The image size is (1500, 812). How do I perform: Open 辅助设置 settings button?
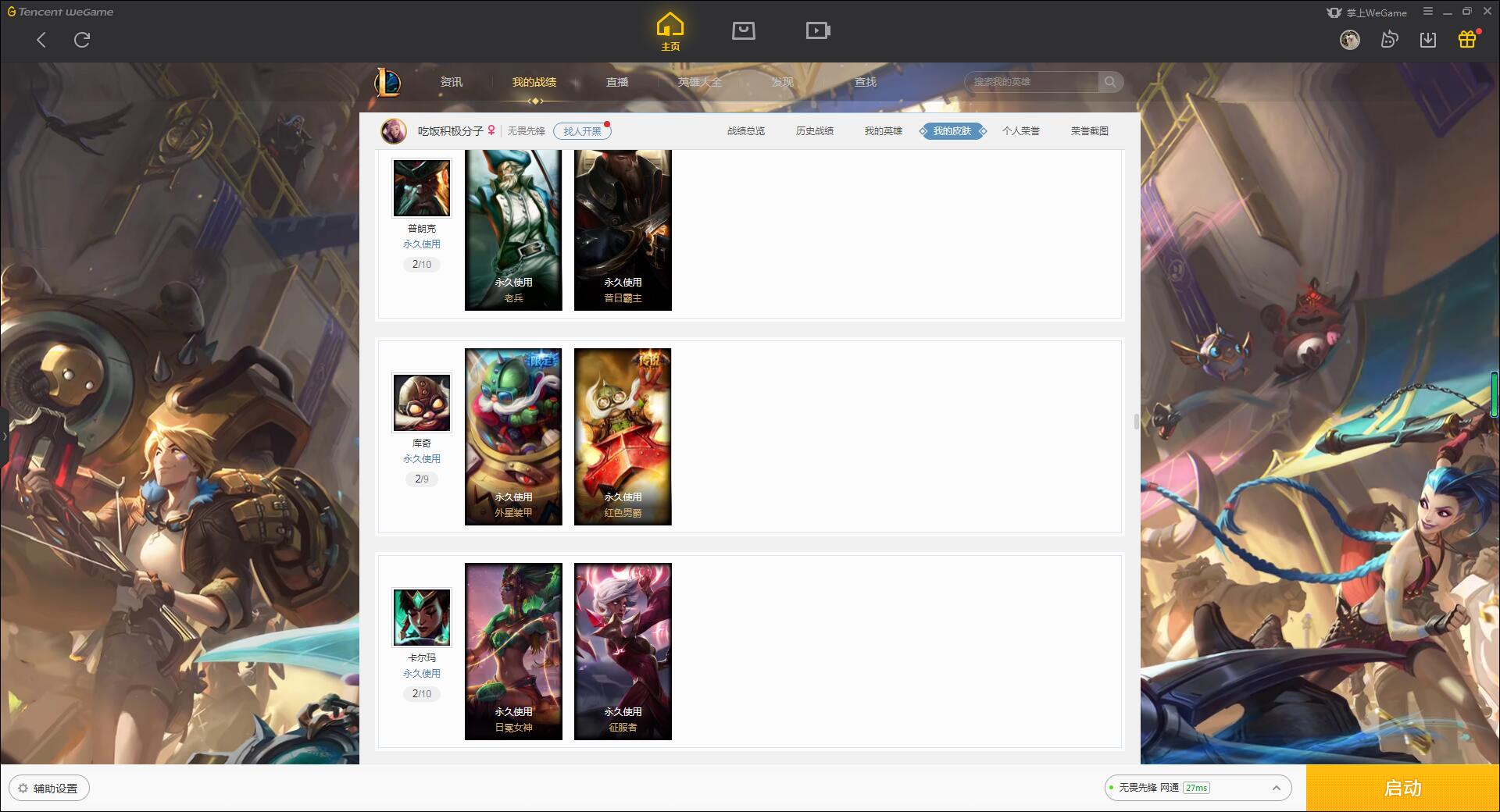click(x=49, y=789)
